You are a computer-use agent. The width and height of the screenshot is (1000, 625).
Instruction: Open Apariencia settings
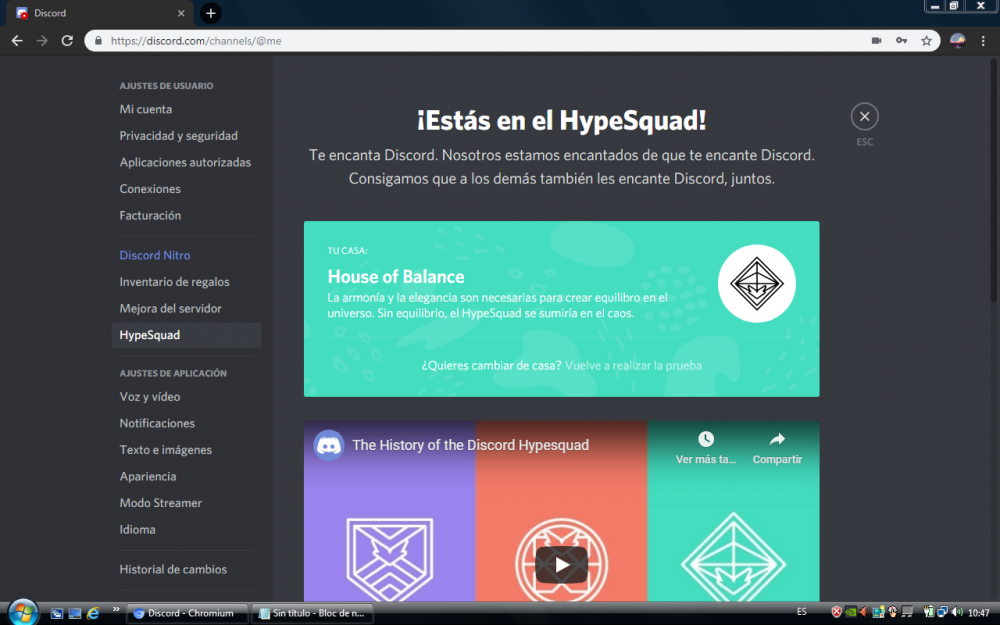point(148,476)
